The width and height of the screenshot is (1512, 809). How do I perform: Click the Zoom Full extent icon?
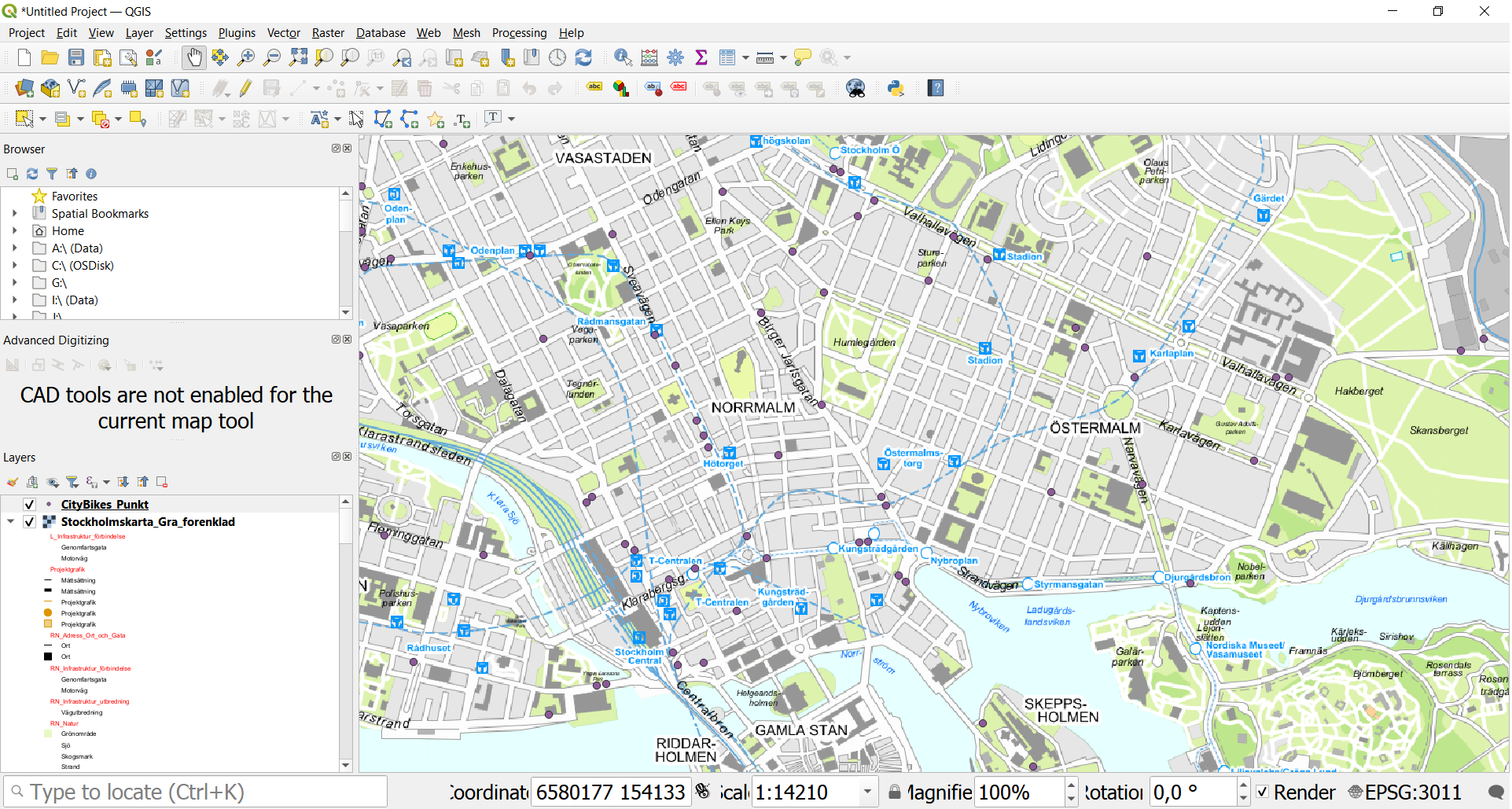(x=298, y=57)
